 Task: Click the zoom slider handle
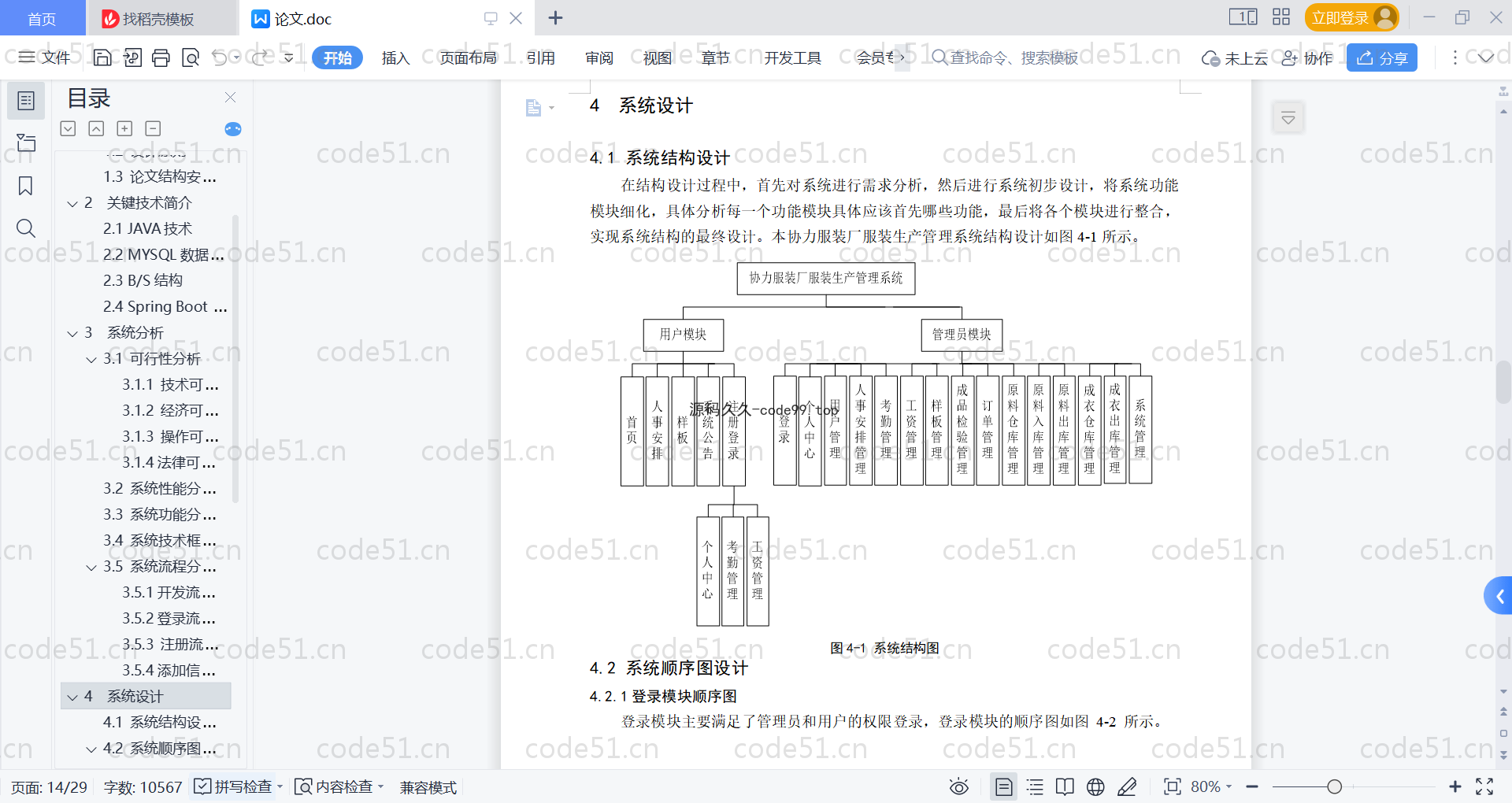pos(1334,786)
